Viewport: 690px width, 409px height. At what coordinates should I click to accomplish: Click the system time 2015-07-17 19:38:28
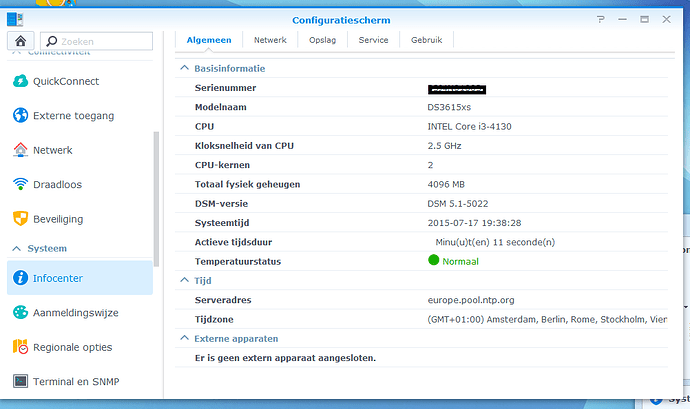point(474,223)
